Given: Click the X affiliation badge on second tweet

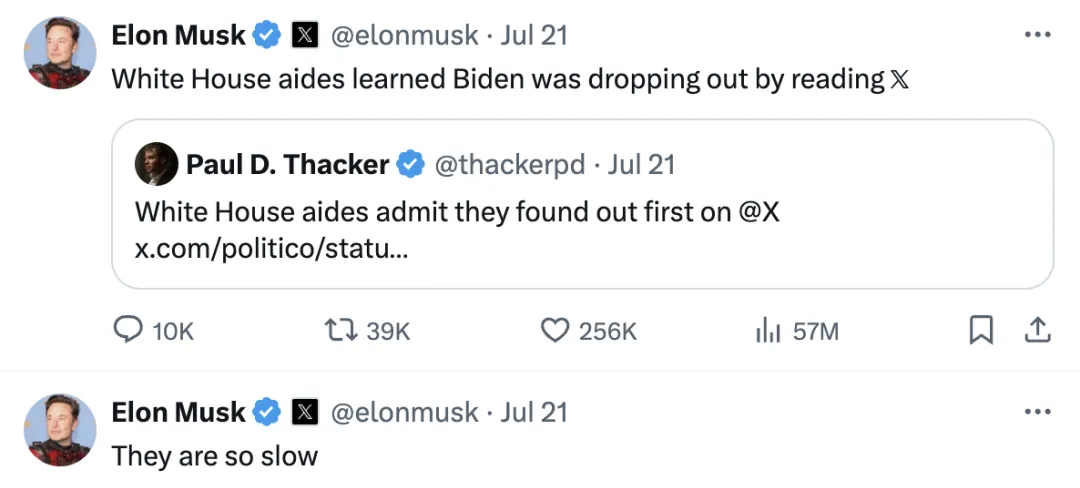Looking at the screenshot, I should click(304, 412).
